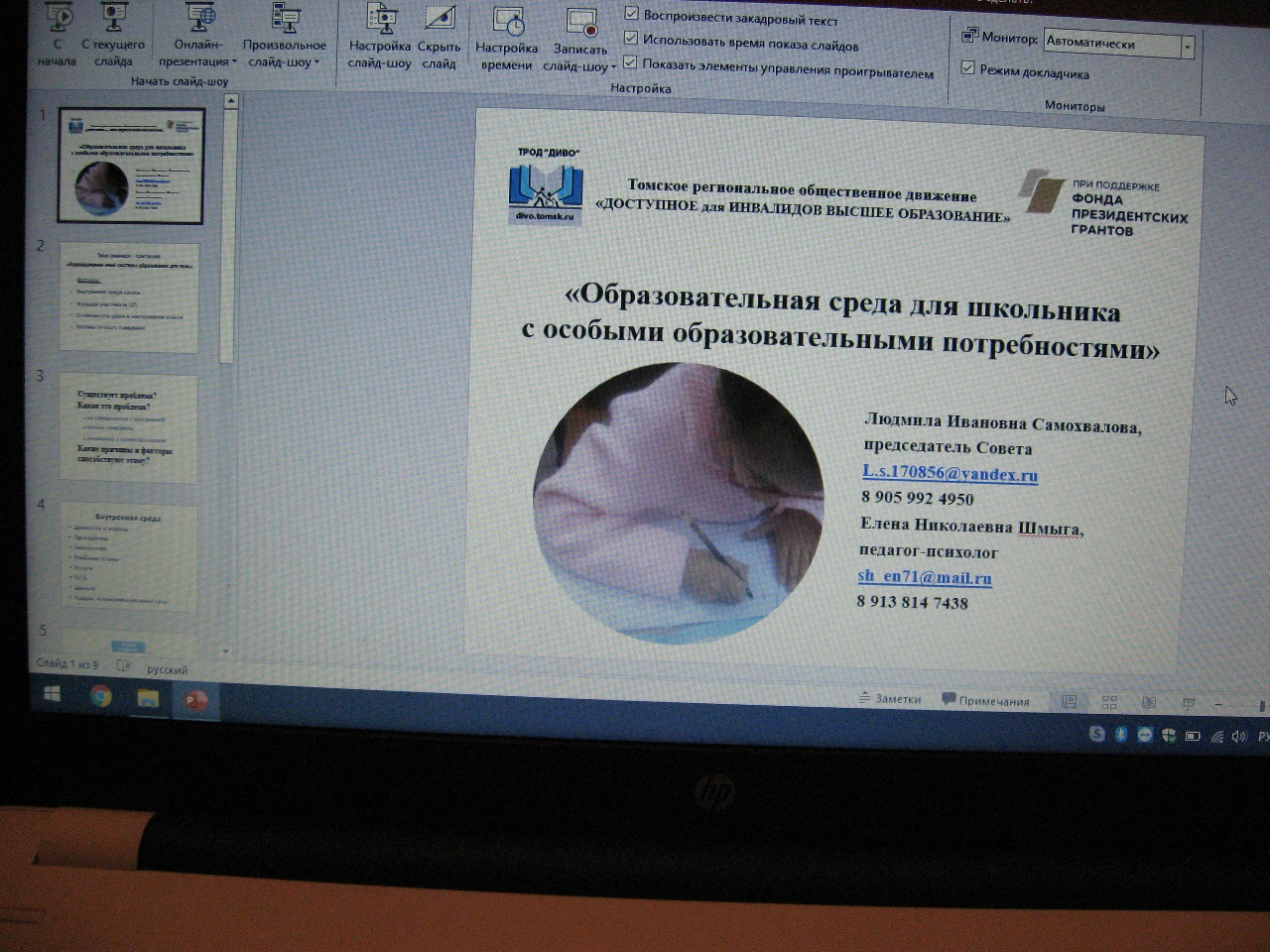Viewport: 1270px width, 952px height.
Task: Open Настройка времени rehearsal tool
Action: click(506, 40)
